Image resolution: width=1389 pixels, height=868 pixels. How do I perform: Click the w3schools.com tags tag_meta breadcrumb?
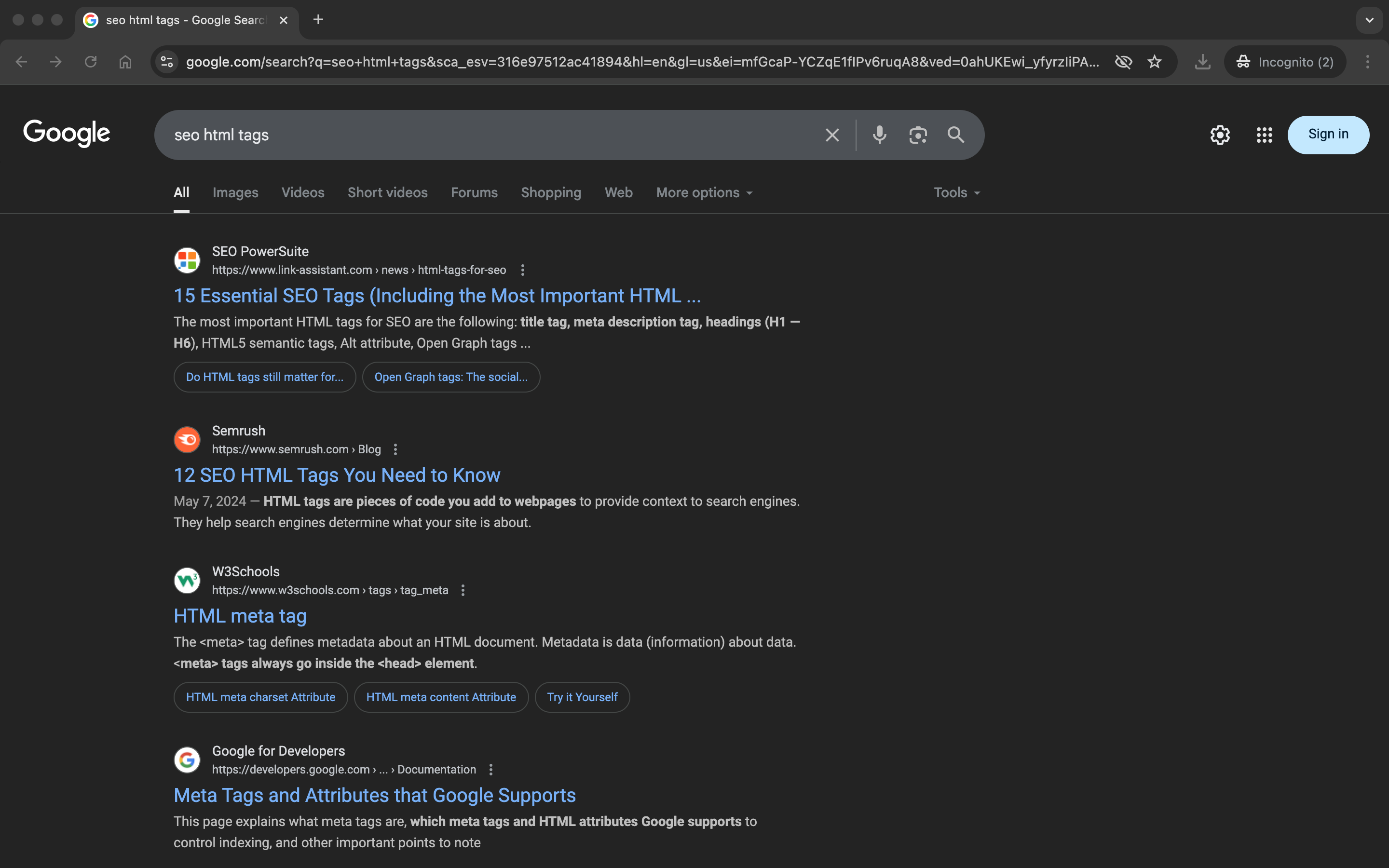point(330,590)
